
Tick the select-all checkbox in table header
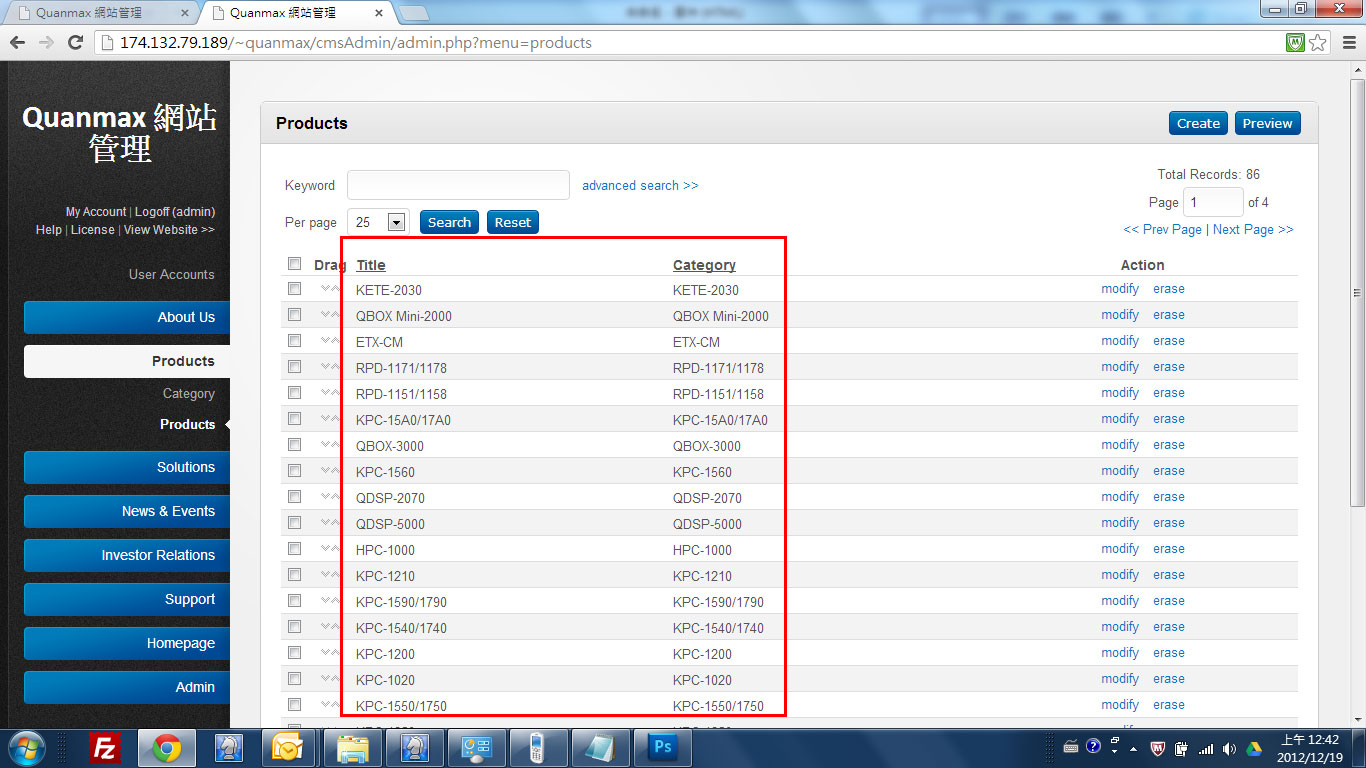coord(294,264)
